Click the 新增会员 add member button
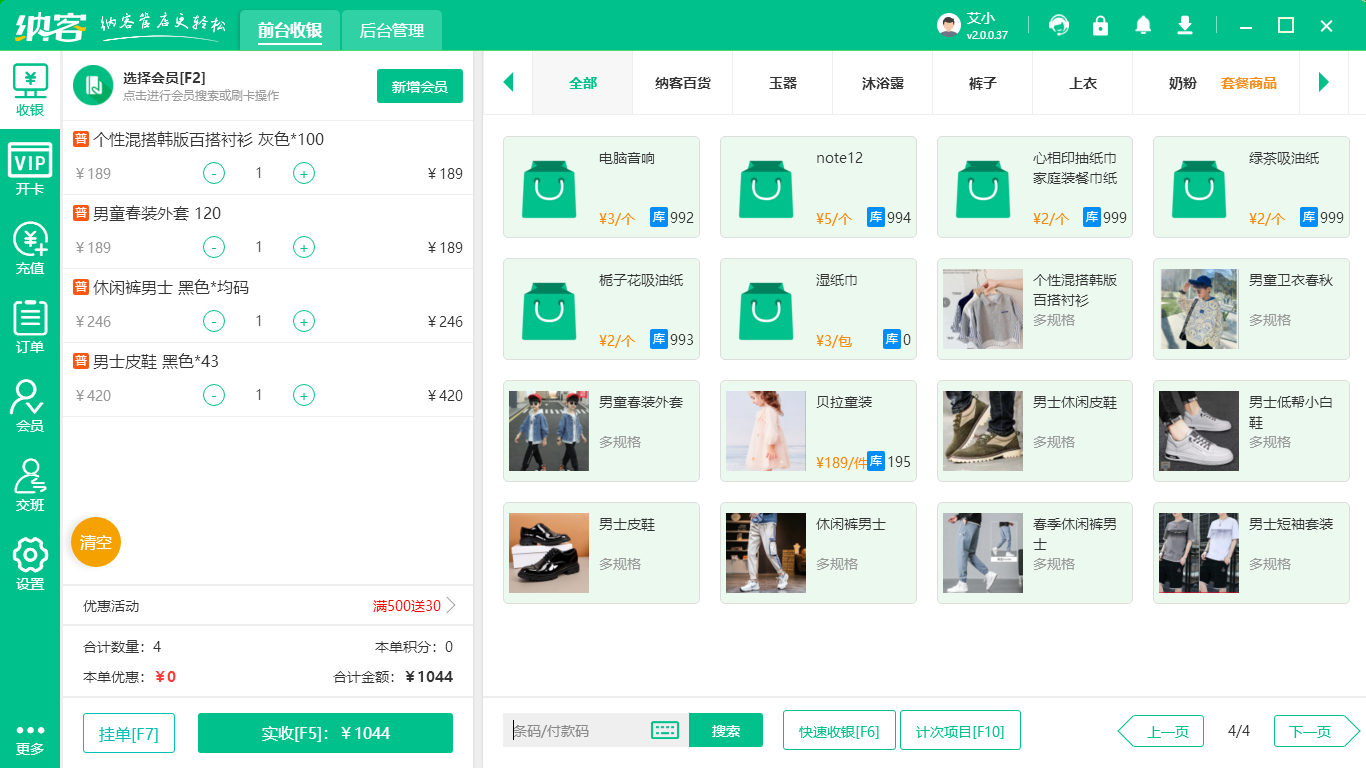Image resolution: width=1366 pixels, height=768 pixels. tap(419, 86)
